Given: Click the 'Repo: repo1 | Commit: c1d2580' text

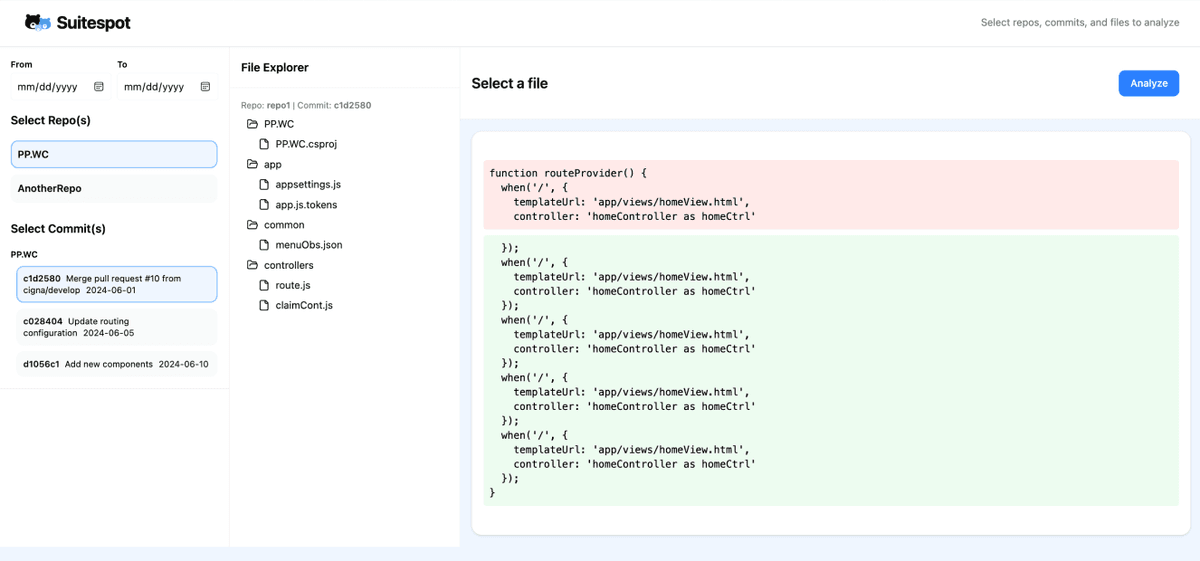Looking at the screenshot, I should (x=306, y=105).
